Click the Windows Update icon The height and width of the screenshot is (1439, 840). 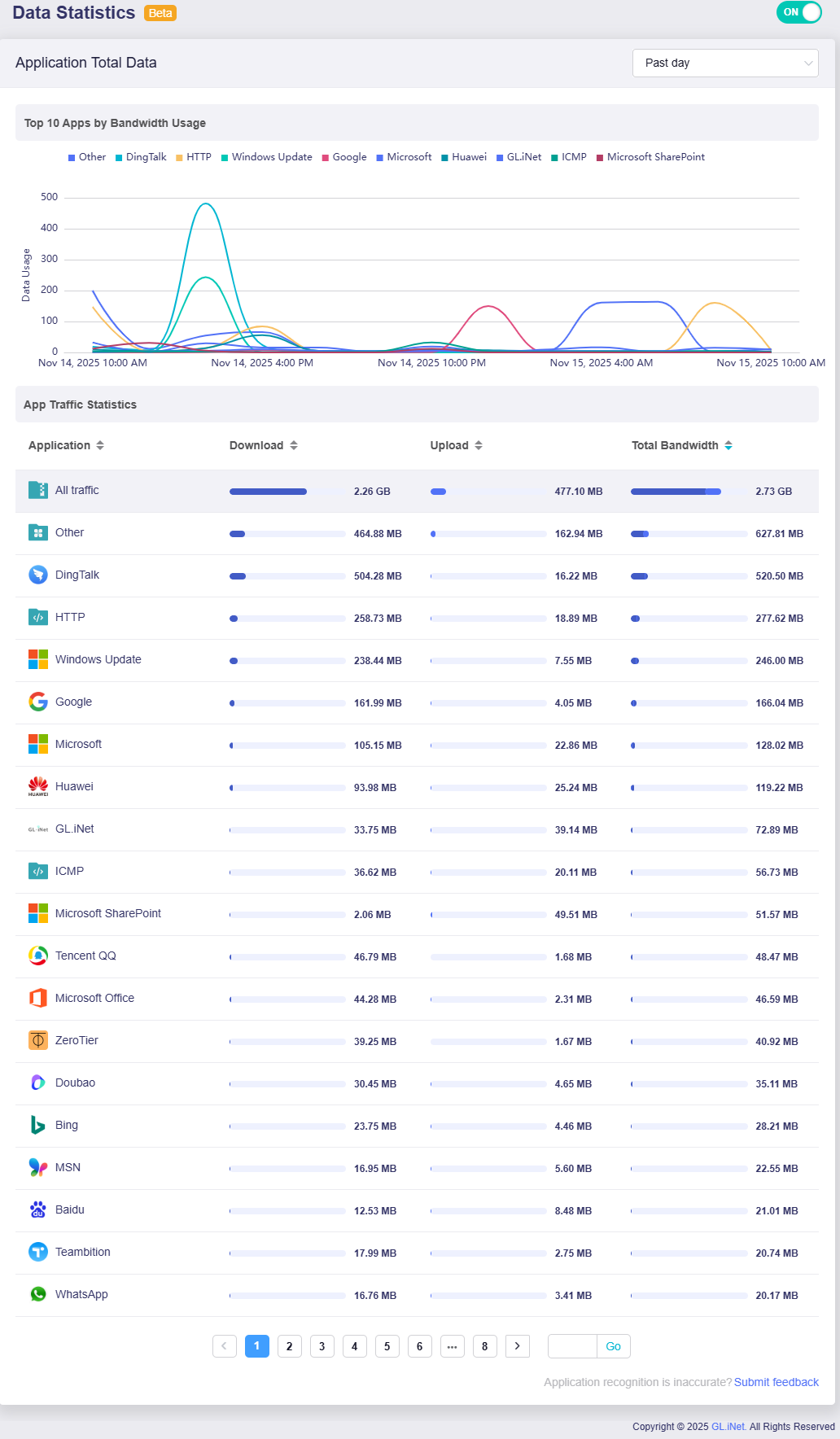point(38,659)
